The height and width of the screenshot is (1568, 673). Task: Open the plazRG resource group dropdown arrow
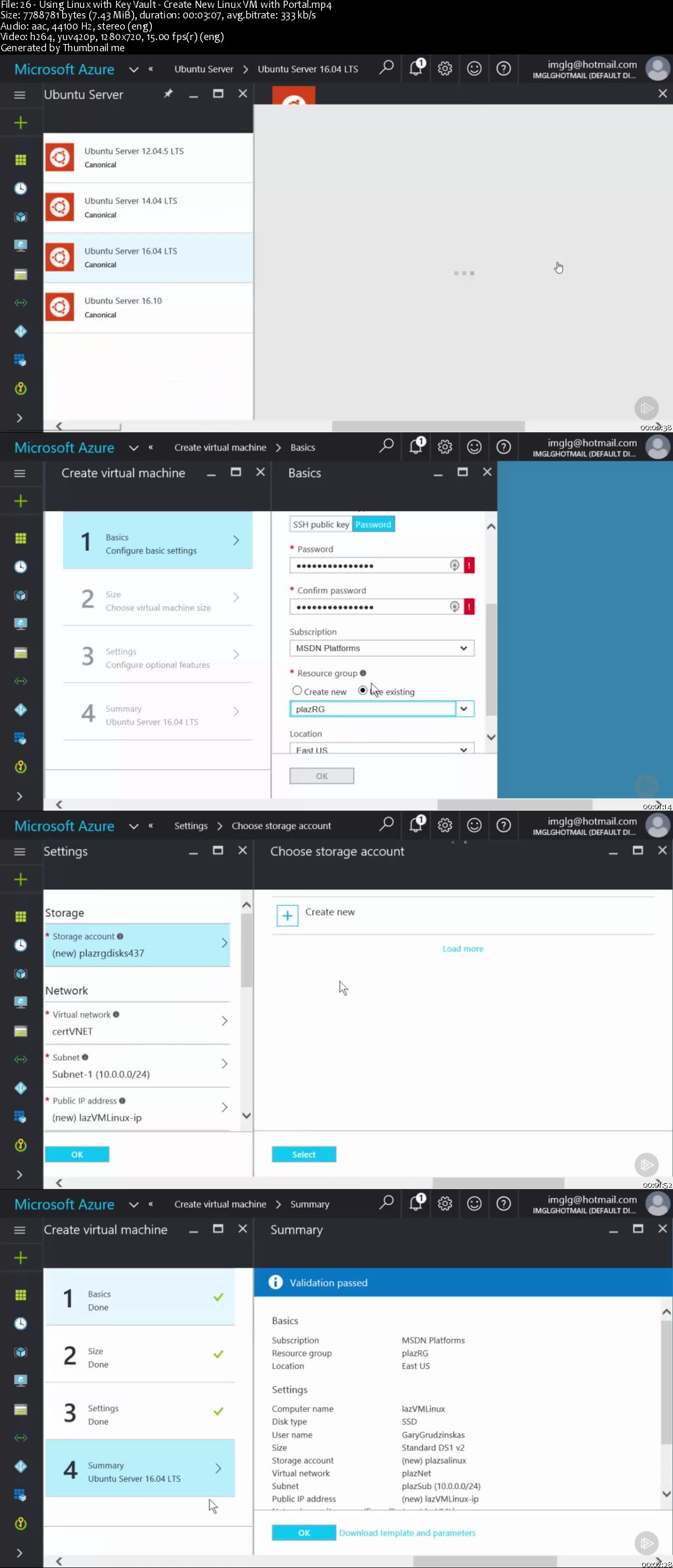click(464, 709)
